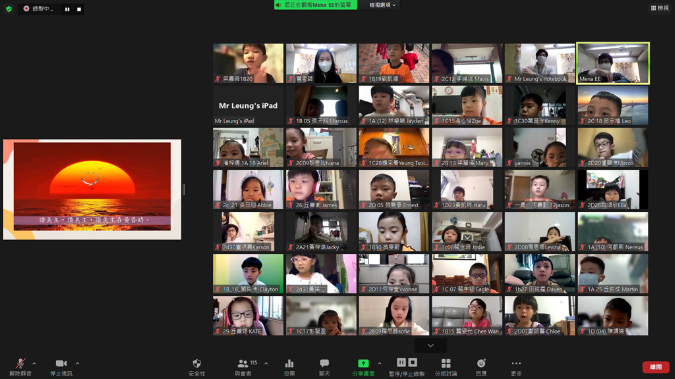Expand video options arrow beside camera
Image resolution: width=675 pixels, height=379 pixels.
77,363
